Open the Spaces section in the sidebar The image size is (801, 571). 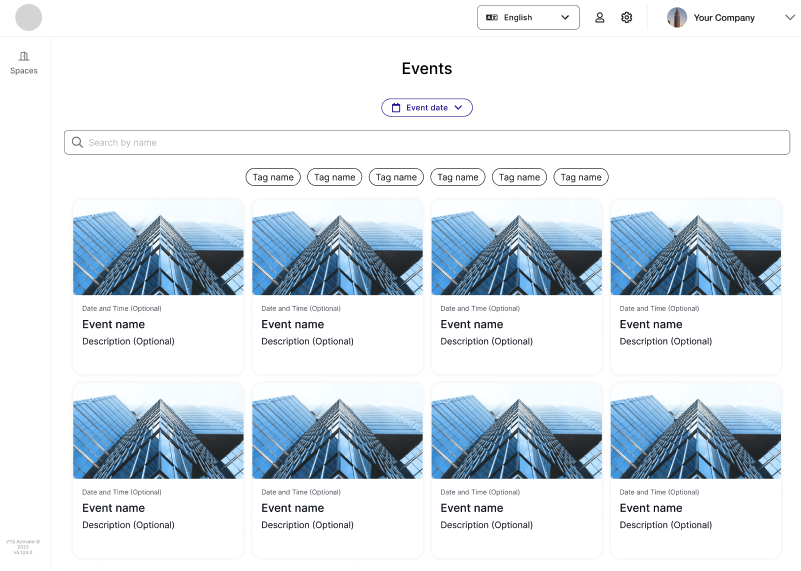(23, 63)
